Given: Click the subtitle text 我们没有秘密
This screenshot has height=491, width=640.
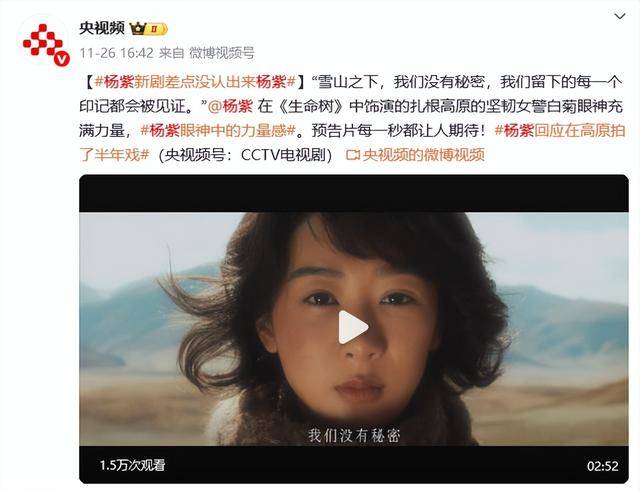Looking at the screenshot, I should (x=353, y=435).
